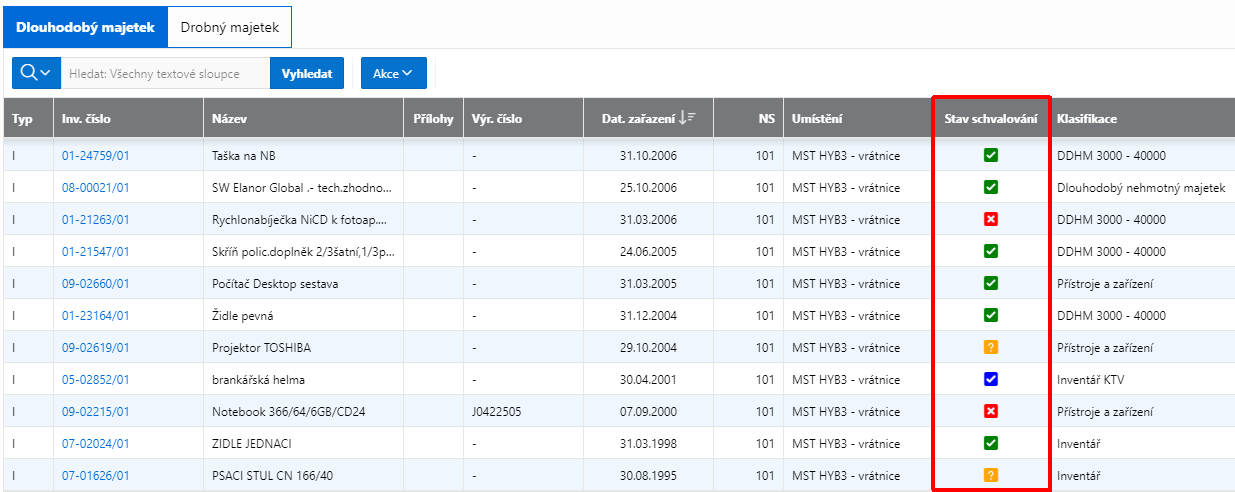Viewport: 1235px width, 492px height.
Task: Expand the Akce actions menu
Action: tap(393, 73)
